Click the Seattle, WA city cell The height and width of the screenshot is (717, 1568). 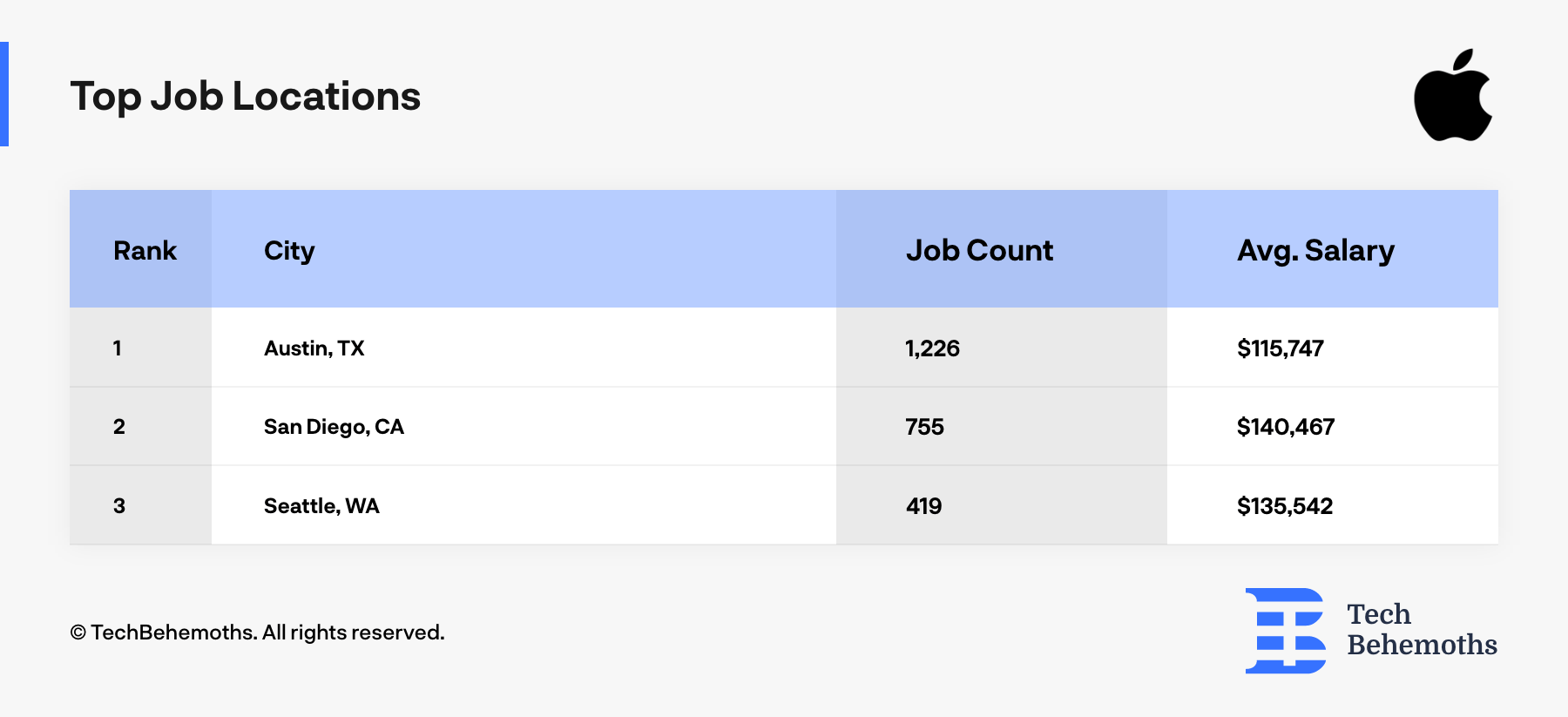321,506
